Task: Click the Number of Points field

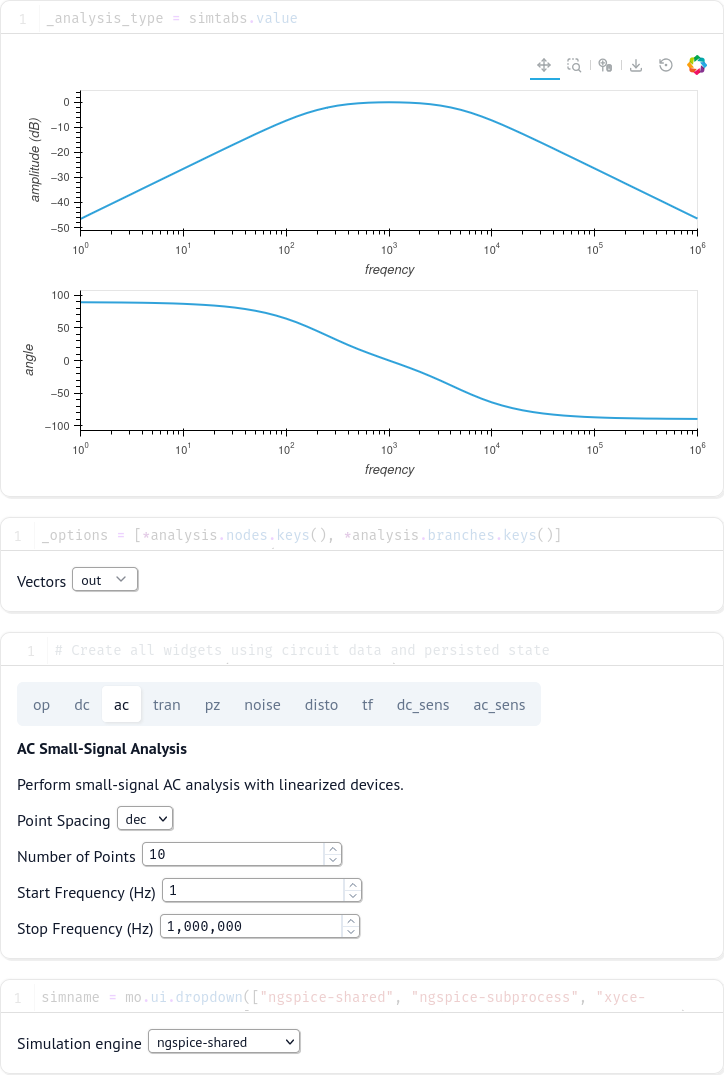Action: tap(233, 855)
